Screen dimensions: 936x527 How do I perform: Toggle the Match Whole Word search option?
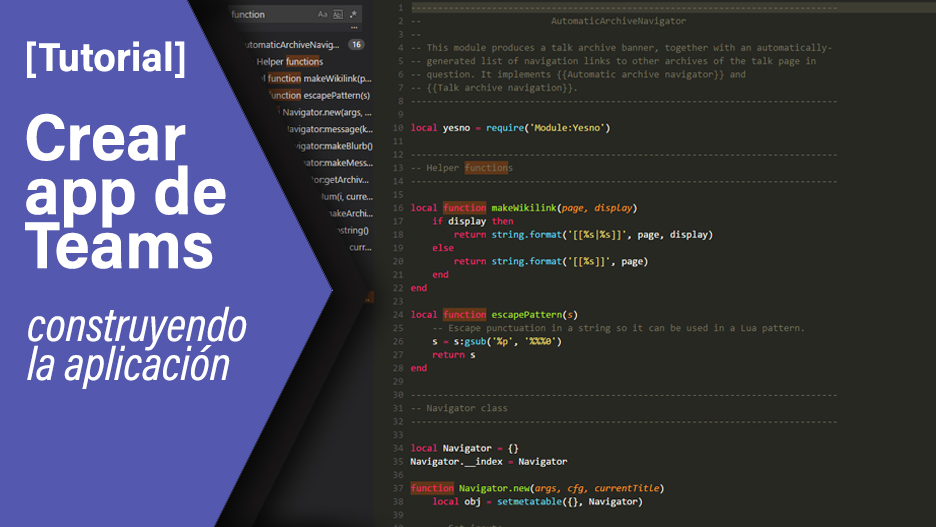(338, 14)
